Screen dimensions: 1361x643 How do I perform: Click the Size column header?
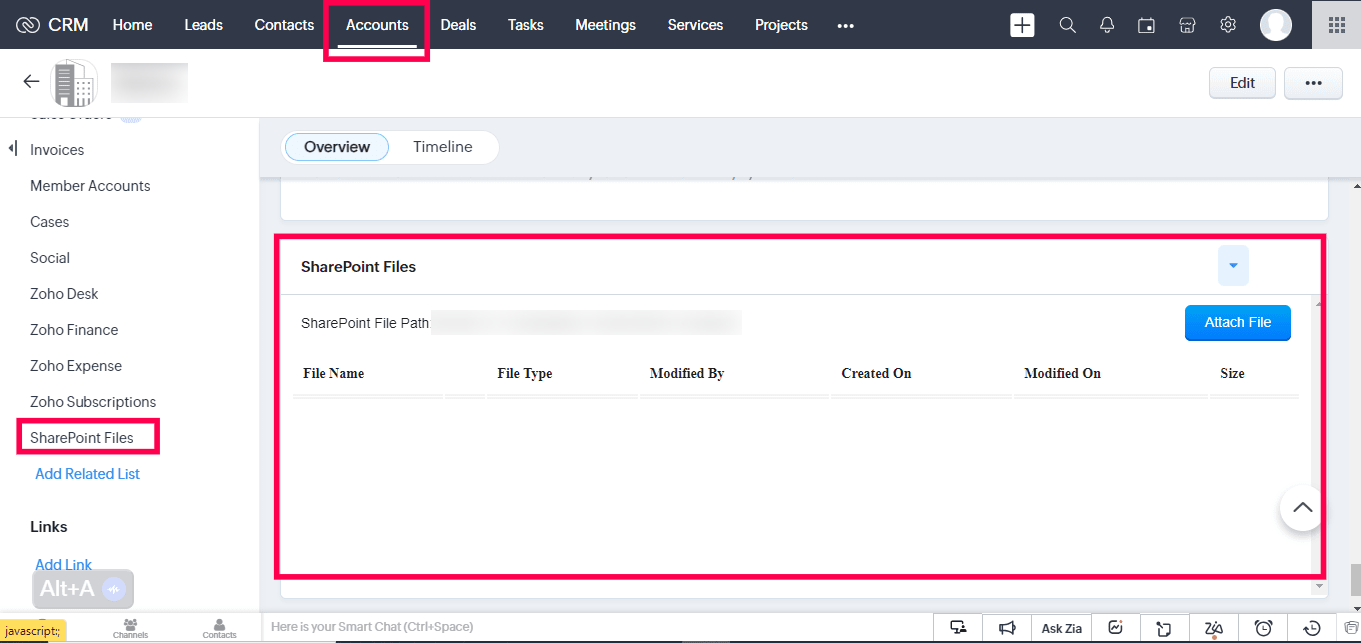click(1232, 373)
